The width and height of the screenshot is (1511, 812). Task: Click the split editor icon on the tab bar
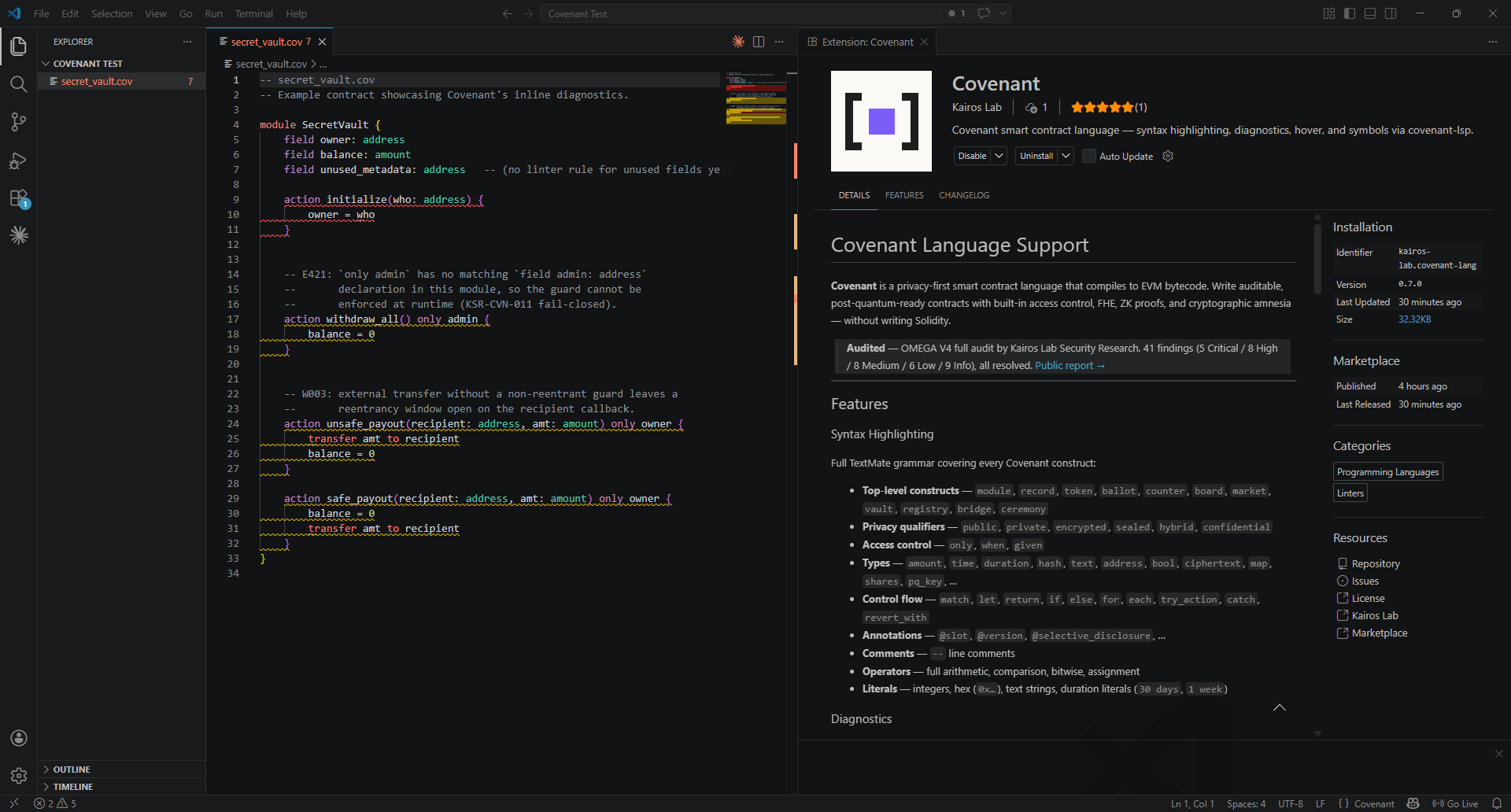point(759,42)
